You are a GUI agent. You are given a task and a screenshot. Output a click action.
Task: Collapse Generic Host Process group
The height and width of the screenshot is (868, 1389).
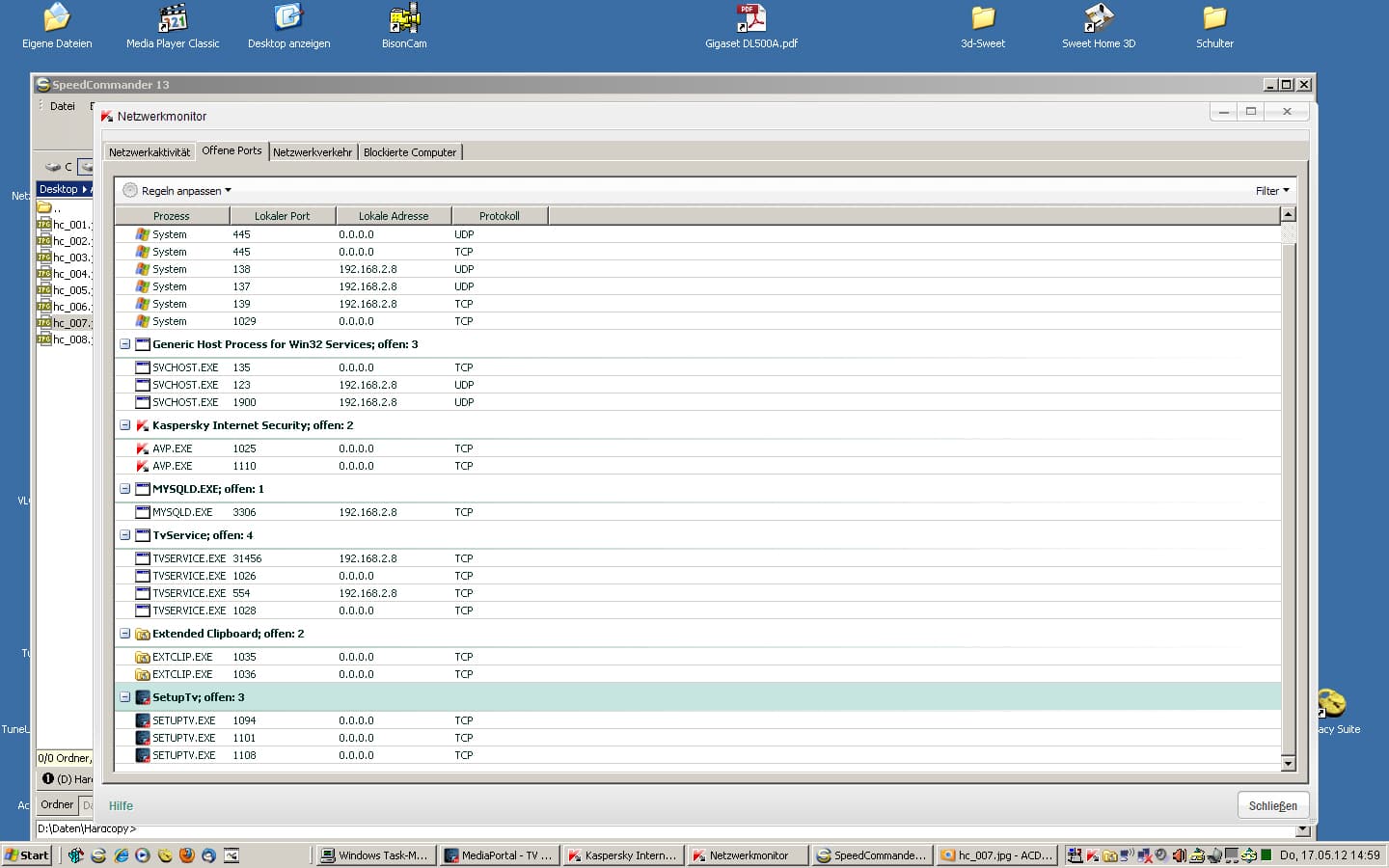(124, 344)
